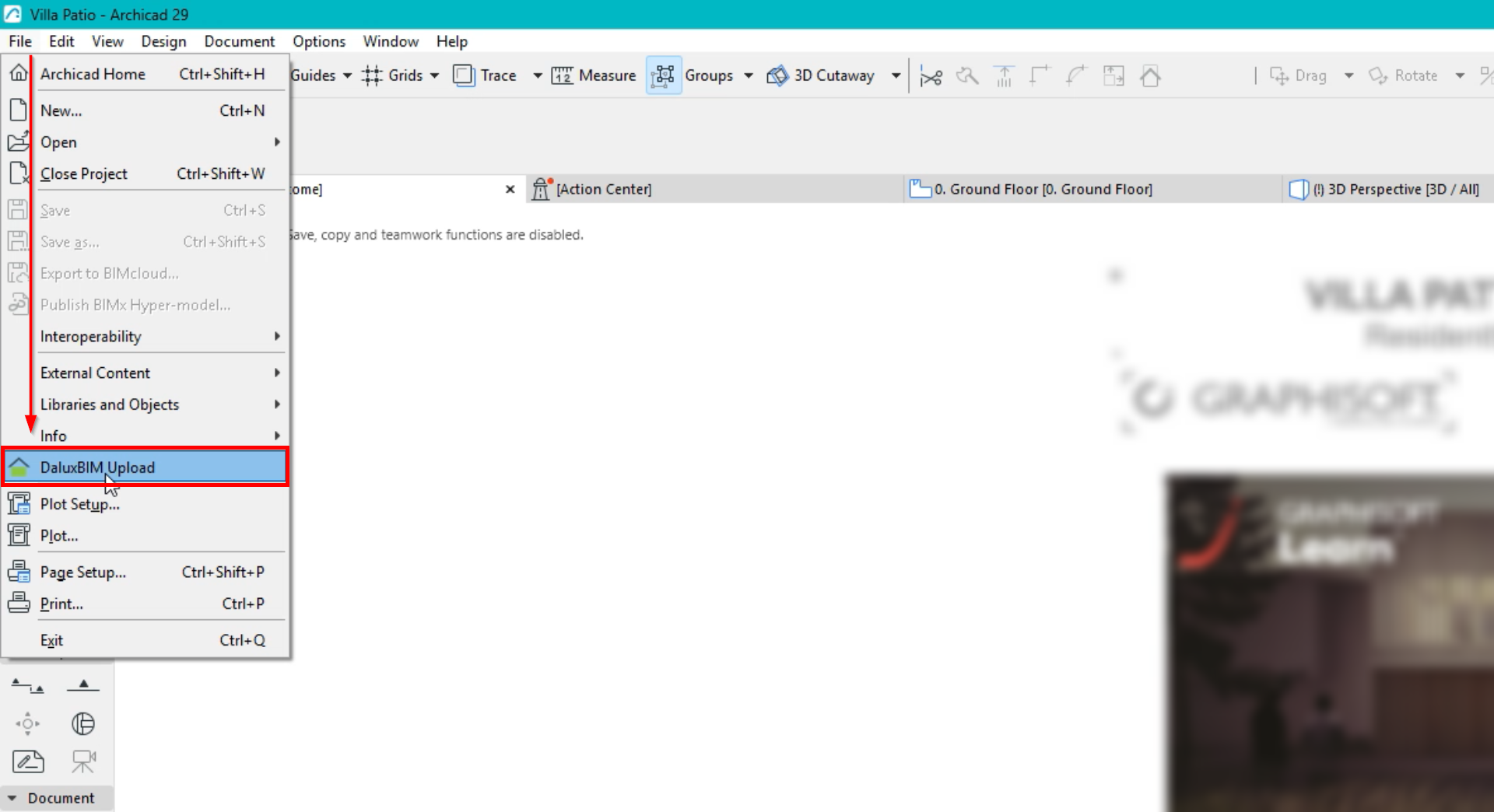This screenshot has height=812, width=1494.
Task: Open the File menu
Action: coord(20,41)
